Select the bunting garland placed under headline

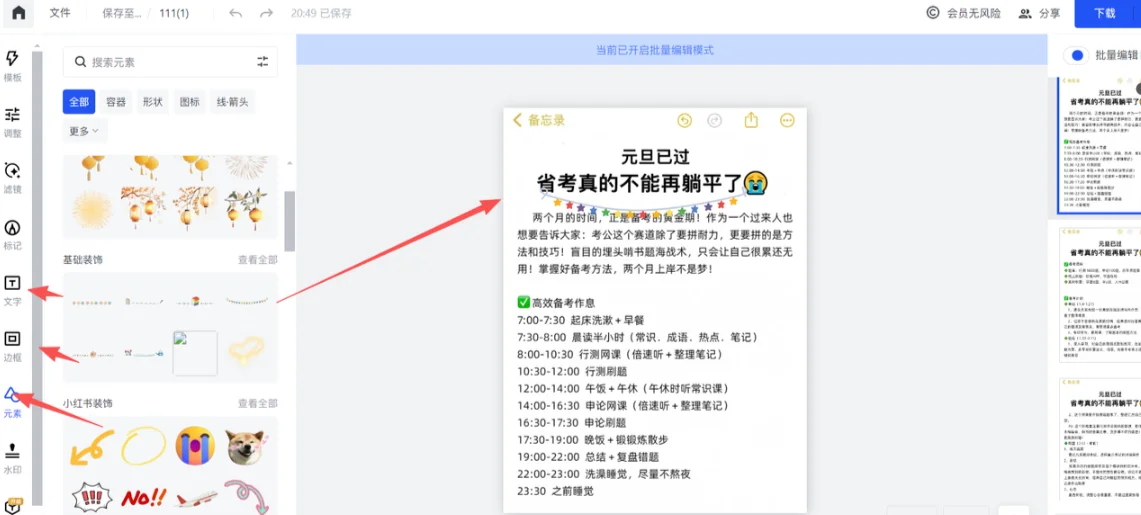pos(645,206)
